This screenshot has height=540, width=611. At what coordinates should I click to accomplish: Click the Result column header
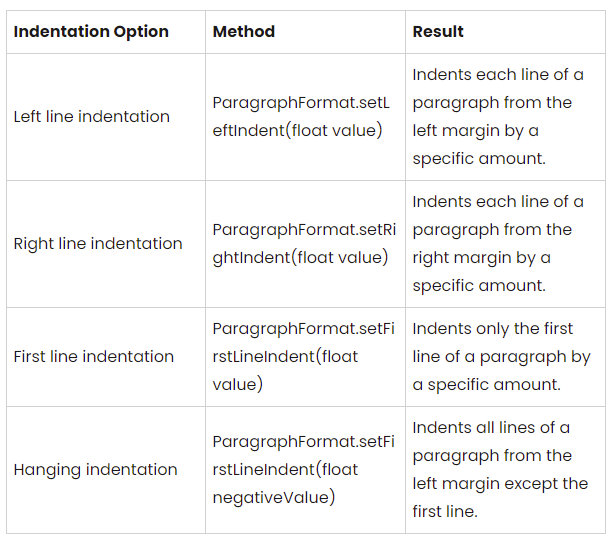pos(438,31)
